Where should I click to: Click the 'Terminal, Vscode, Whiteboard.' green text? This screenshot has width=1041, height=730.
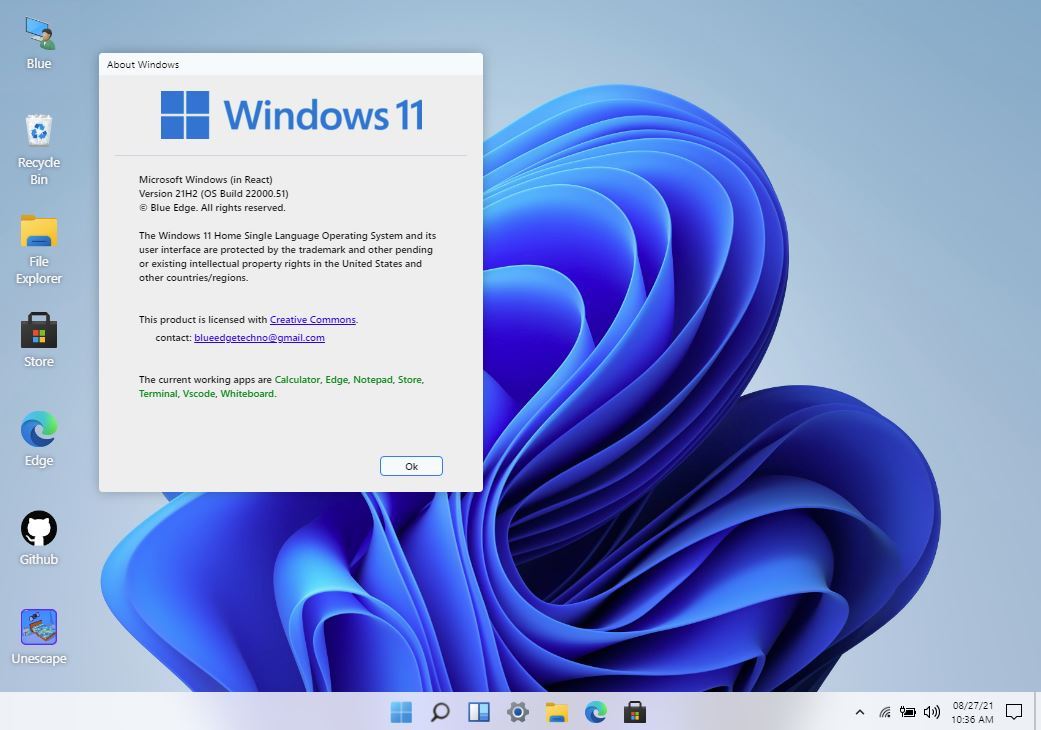(x=208, y=394)
